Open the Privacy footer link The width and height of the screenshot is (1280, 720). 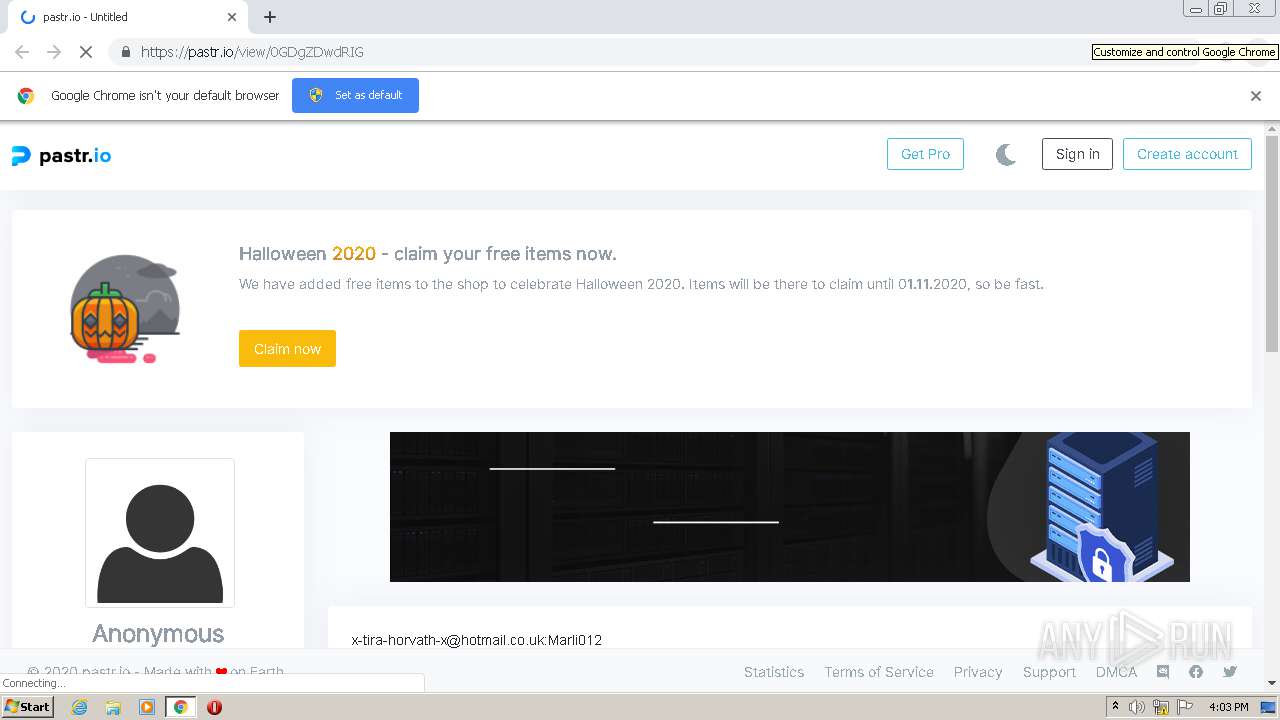(978, 672)
